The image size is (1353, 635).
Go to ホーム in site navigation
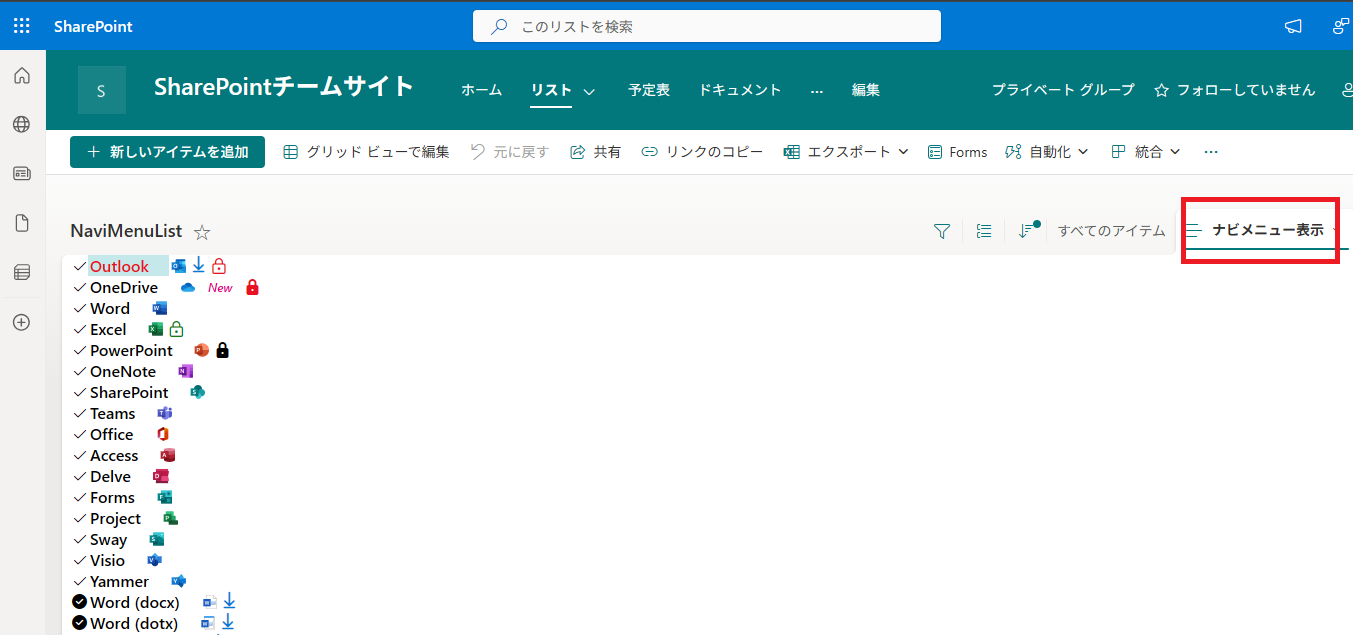pyautogui.click(x=481, y=90)
